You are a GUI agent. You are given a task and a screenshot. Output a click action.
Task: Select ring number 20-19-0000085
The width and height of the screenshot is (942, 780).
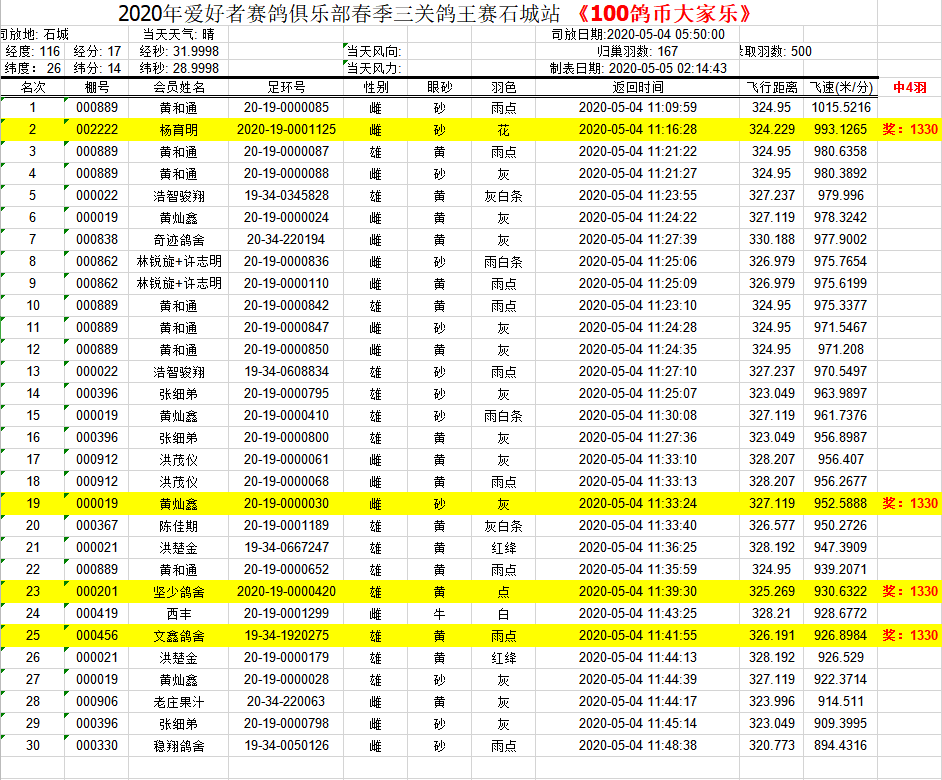point(286,108)
